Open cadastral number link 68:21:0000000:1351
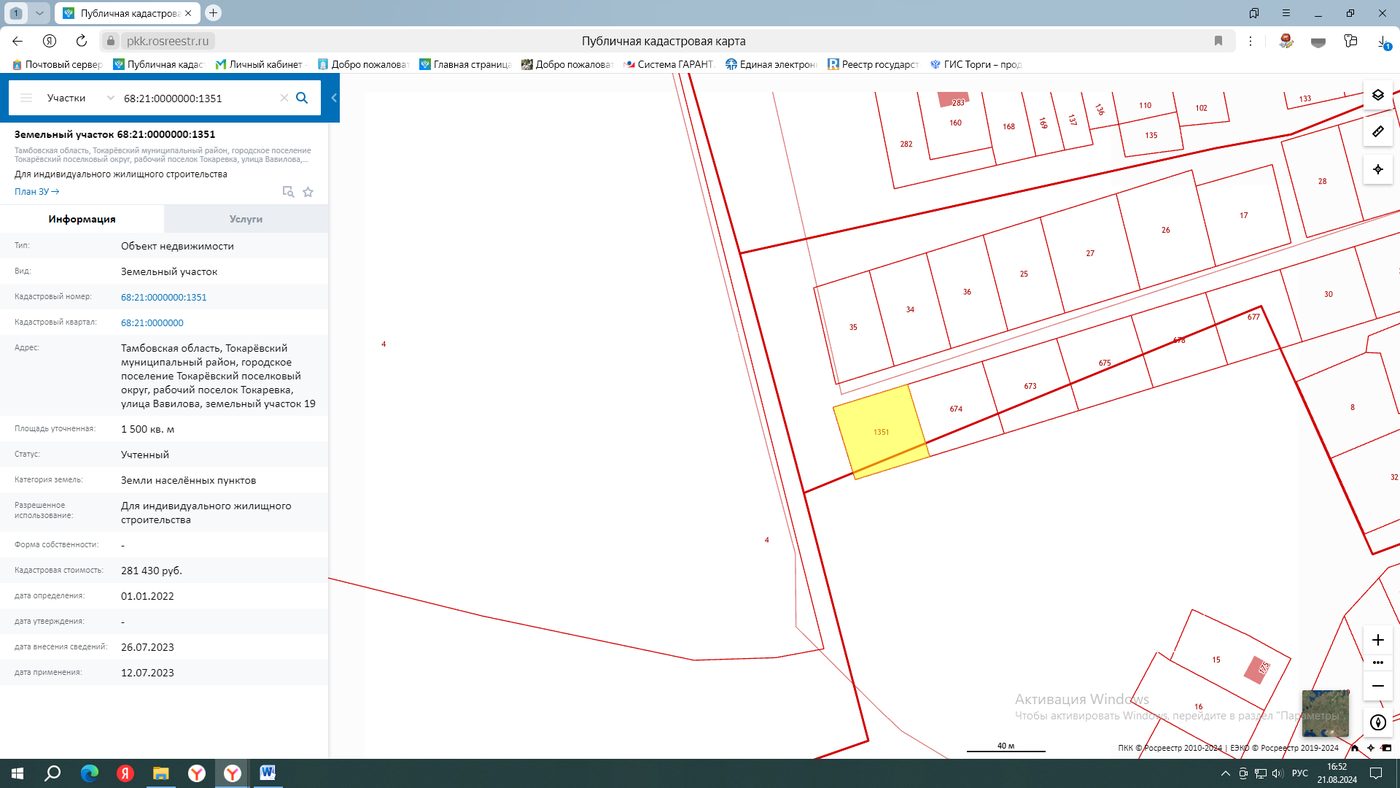Viewport: 1400px width, 788px height. 163,297
